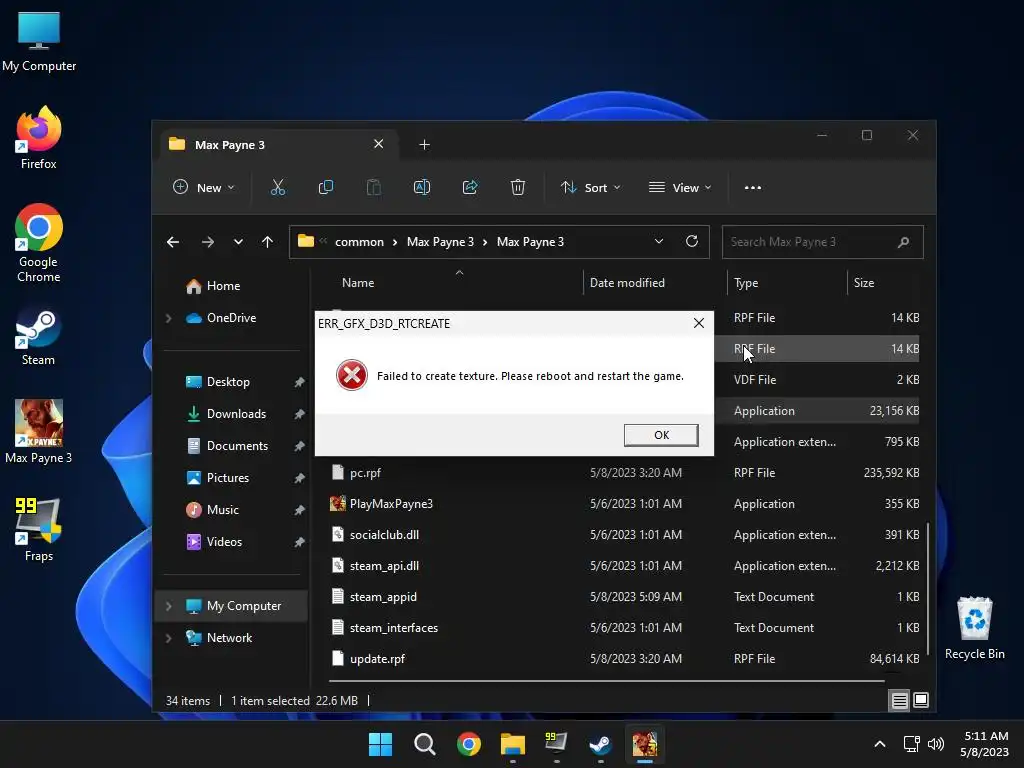Screen dimensions: 1024x768
Task: Open taskbar Search
Action: pos(424,744)
